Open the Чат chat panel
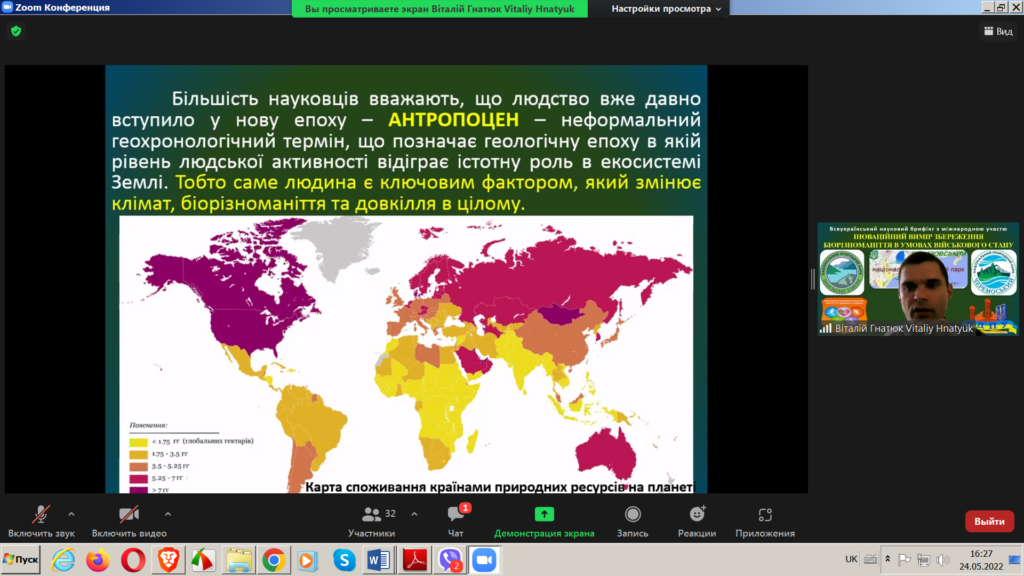The width and height of the screenshot is (1024, 576). point(456,519)
